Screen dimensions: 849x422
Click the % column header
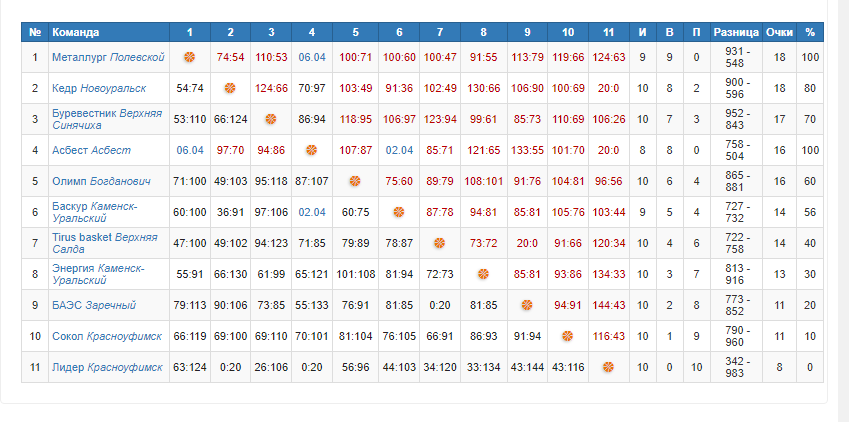[x=810, y=33]
